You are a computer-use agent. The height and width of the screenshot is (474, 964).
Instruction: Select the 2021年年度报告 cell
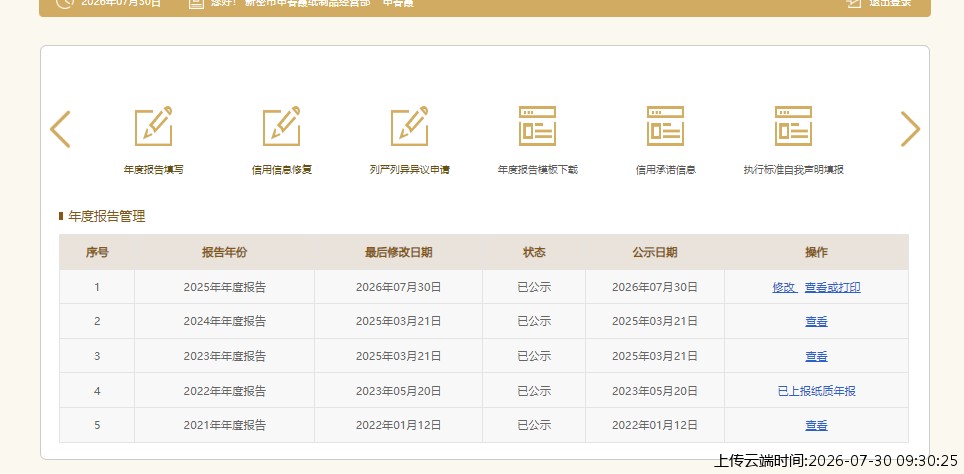(x=224, y=425)
